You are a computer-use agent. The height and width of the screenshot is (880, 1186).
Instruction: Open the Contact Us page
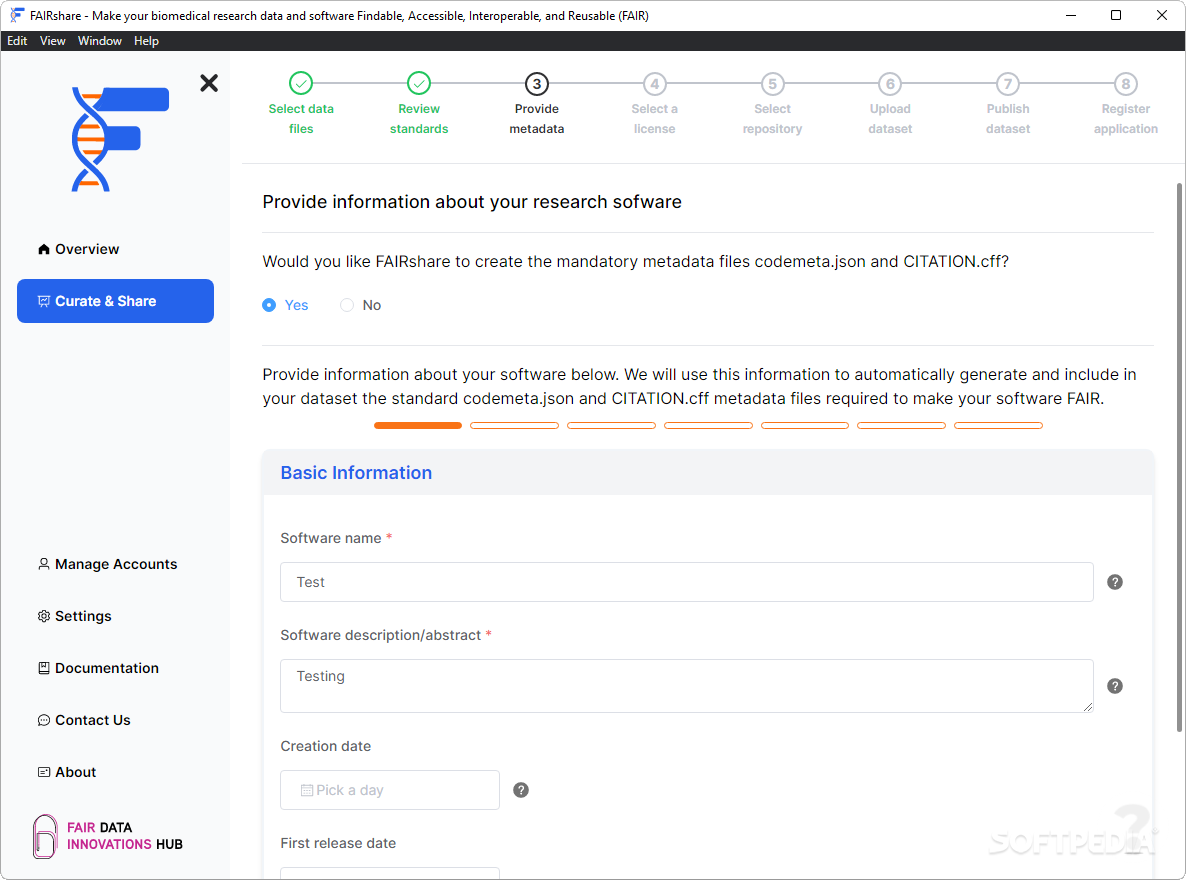point(116,720)
